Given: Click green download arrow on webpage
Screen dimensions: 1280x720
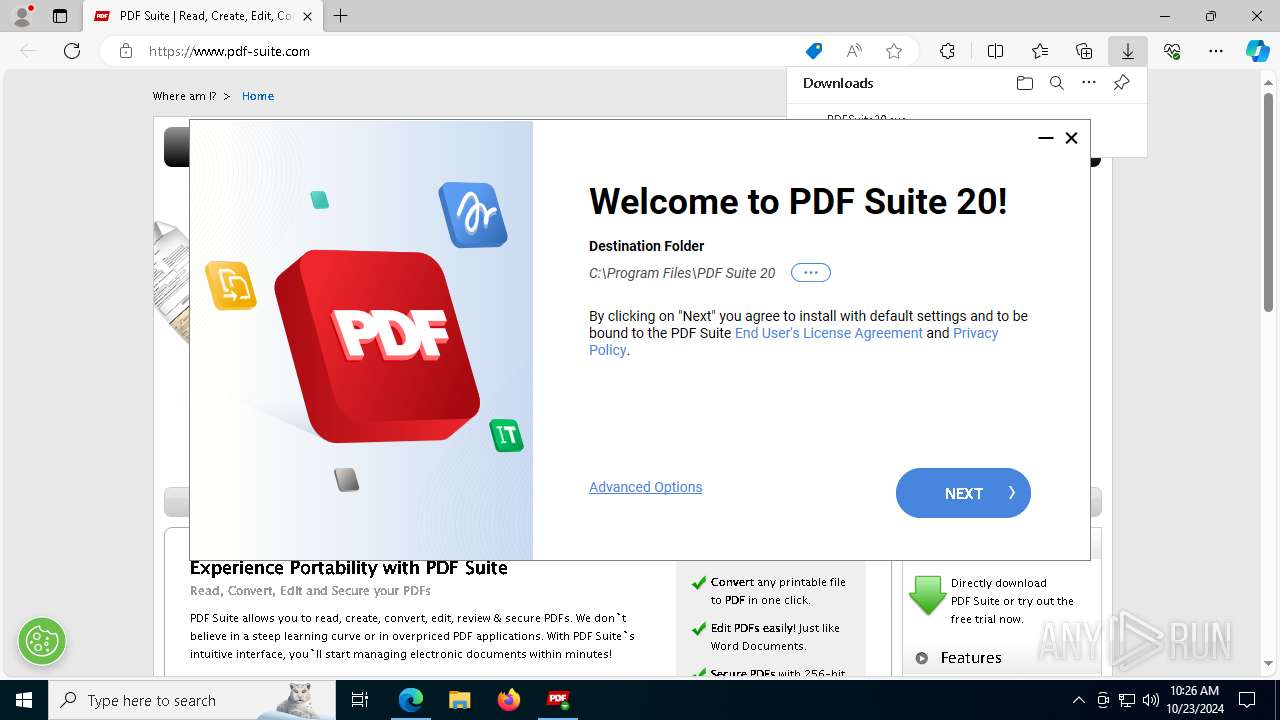Looking at the screenshot, I should point(927,596).
